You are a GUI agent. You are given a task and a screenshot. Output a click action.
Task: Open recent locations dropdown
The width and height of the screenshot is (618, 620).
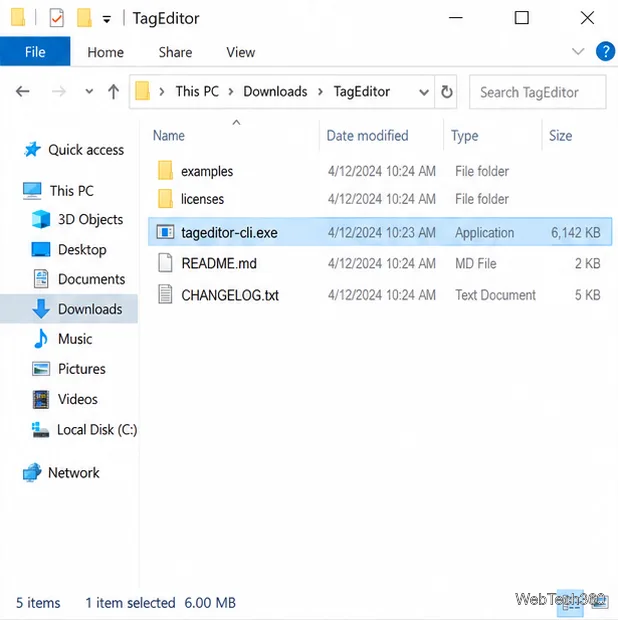[x=89, y=92]
